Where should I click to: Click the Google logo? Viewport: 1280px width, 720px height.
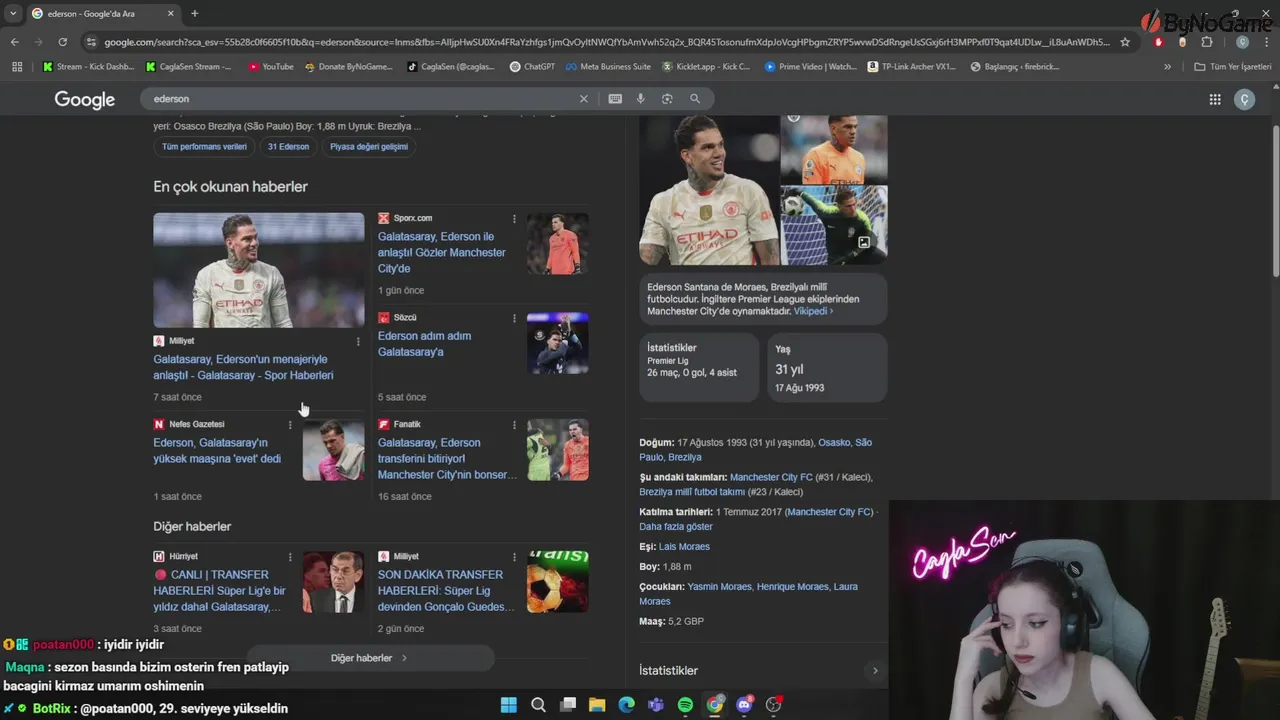click(85, 99)
